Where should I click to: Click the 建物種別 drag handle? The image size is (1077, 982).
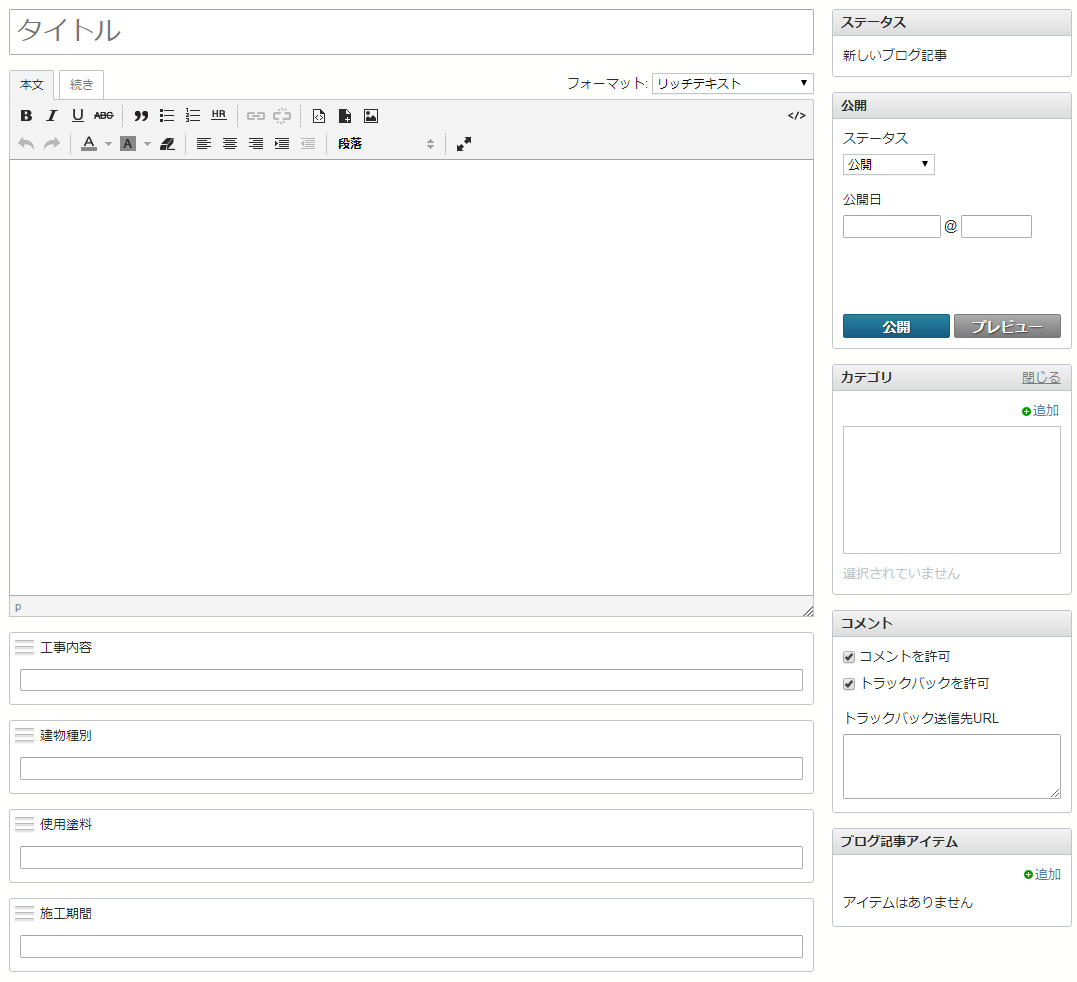24,735
